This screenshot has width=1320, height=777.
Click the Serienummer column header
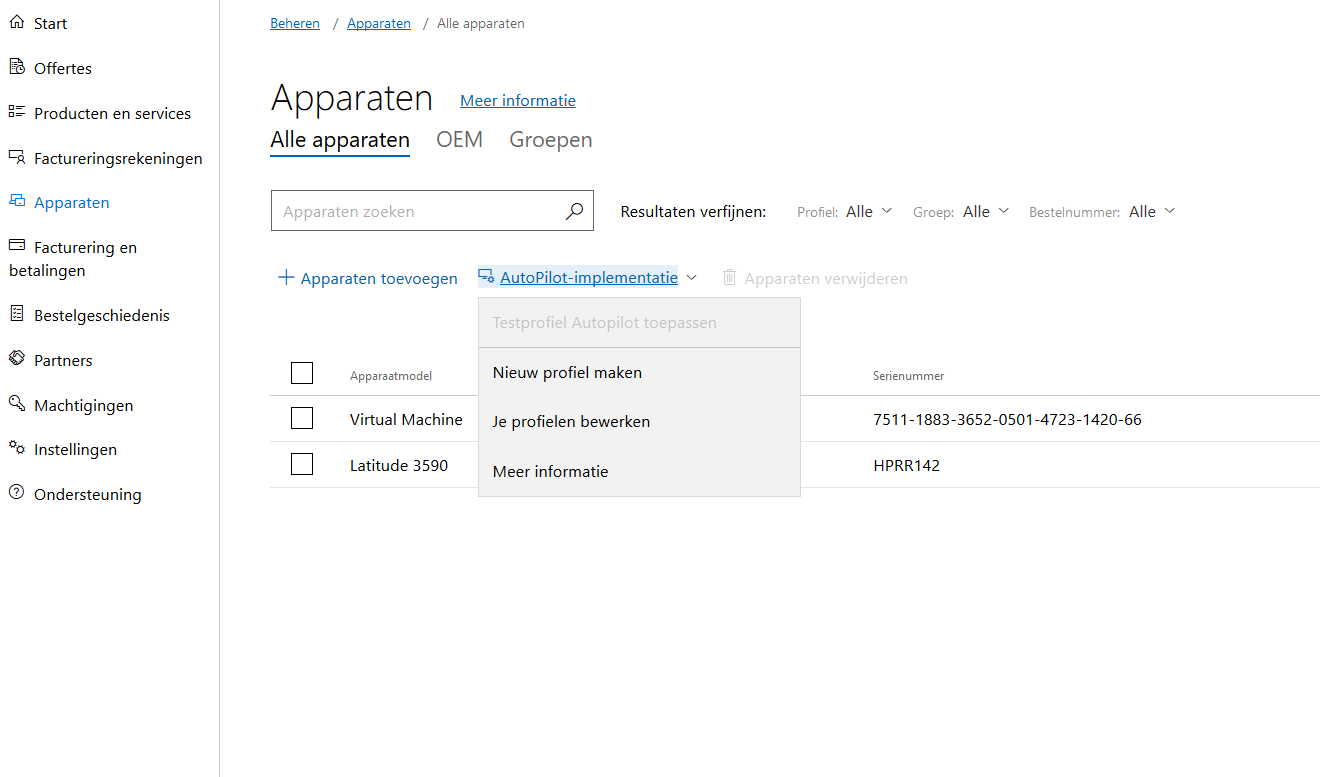pyautogui.click(x=908, y=376)
